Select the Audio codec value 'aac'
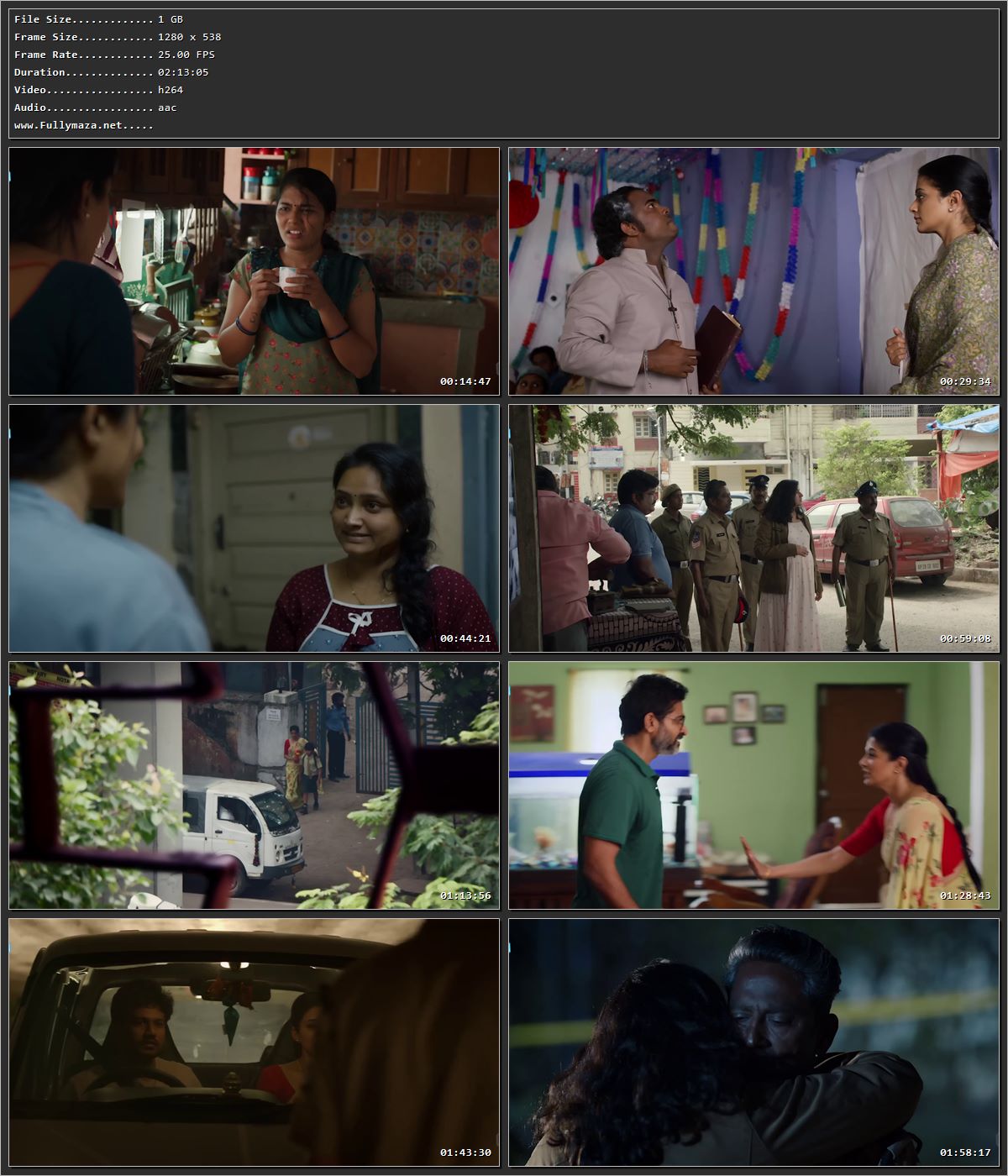This screenshot has width=1008, height=1176. pyautogui.click(x=167, y=108)
